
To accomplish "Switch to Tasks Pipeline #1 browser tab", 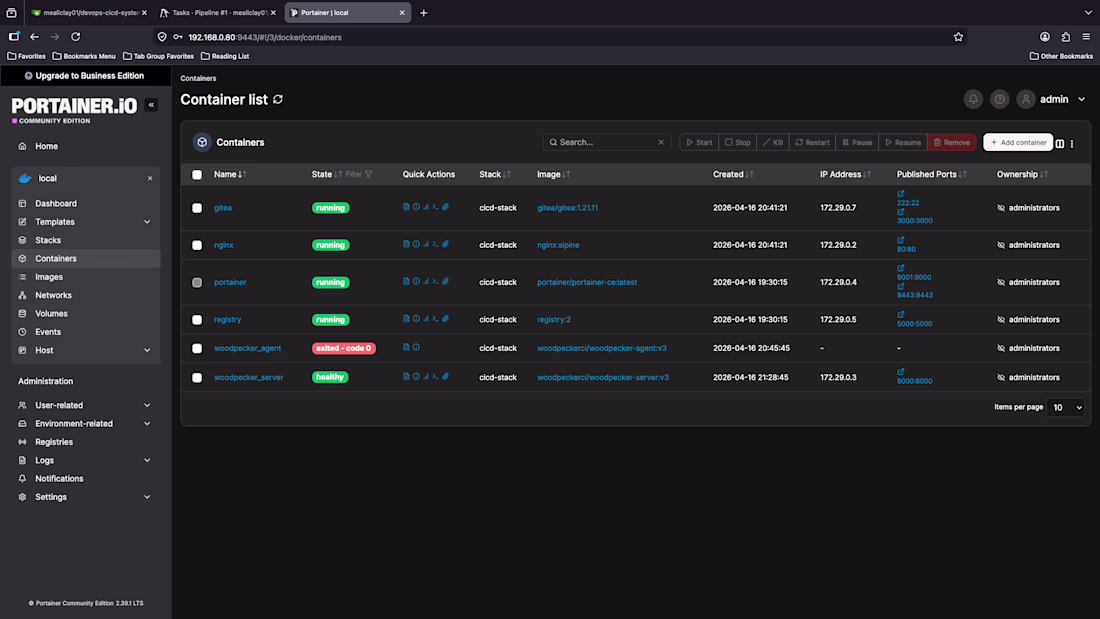I will [x=217, y=13].
